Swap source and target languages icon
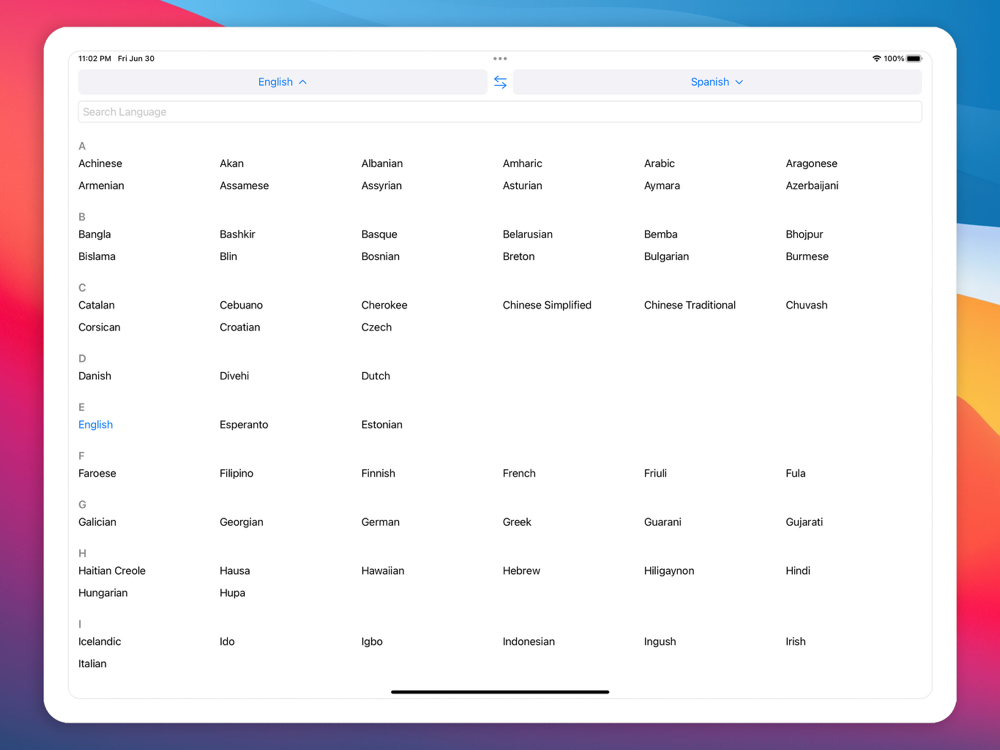Screen dimensions: 1000x750 500,82
